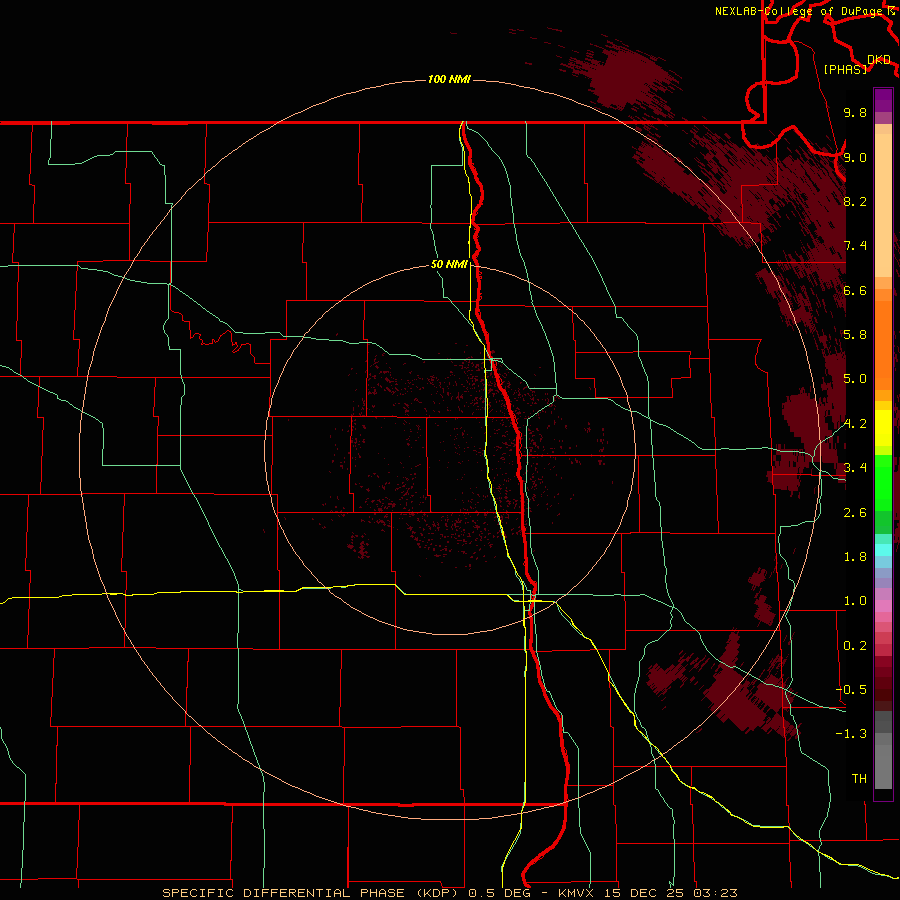Viewport: 900px width, 900px height.
Task: Click the 9.8 scale value
Action: [x=855, y=112]
